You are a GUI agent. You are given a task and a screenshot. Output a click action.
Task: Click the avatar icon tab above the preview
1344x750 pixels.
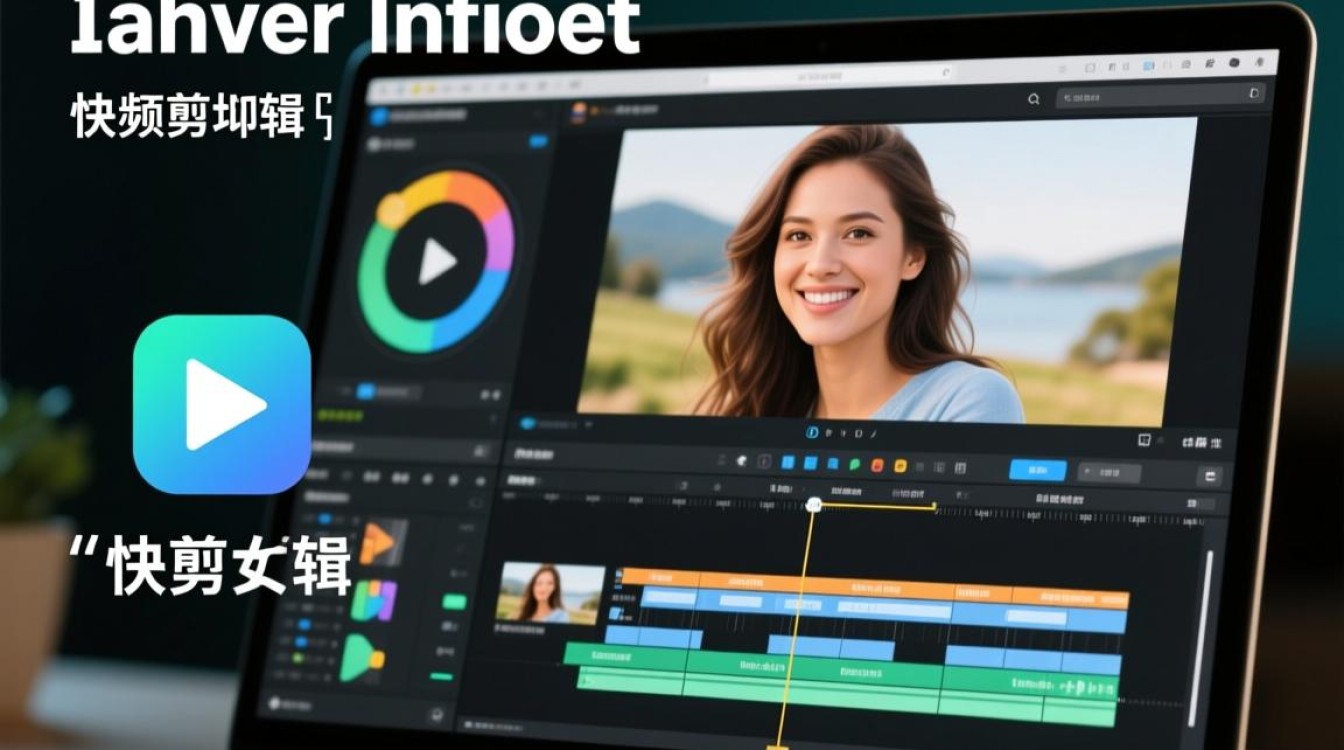point(578,111)
